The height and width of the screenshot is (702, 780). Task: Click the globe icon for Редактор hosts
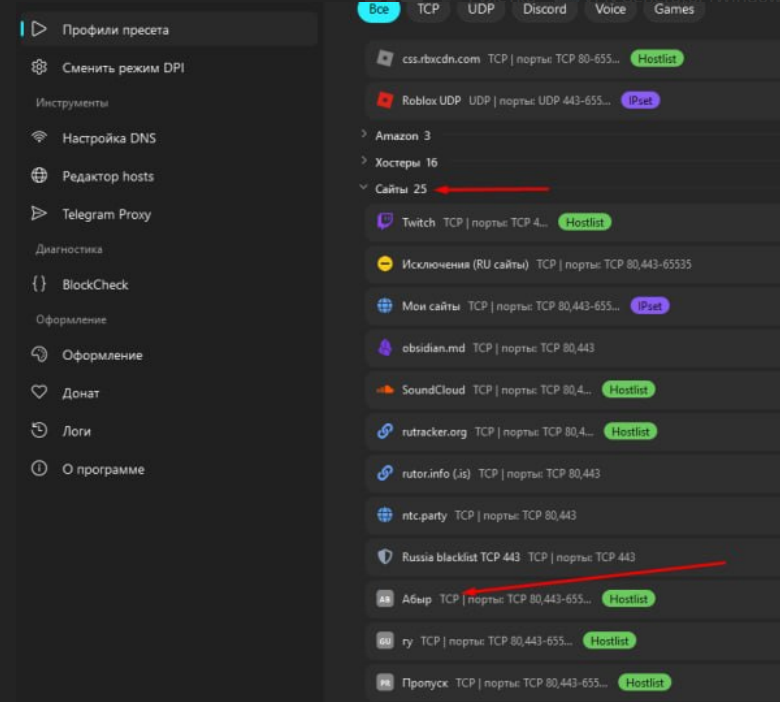pyautogui.click(x=39, y=175)
